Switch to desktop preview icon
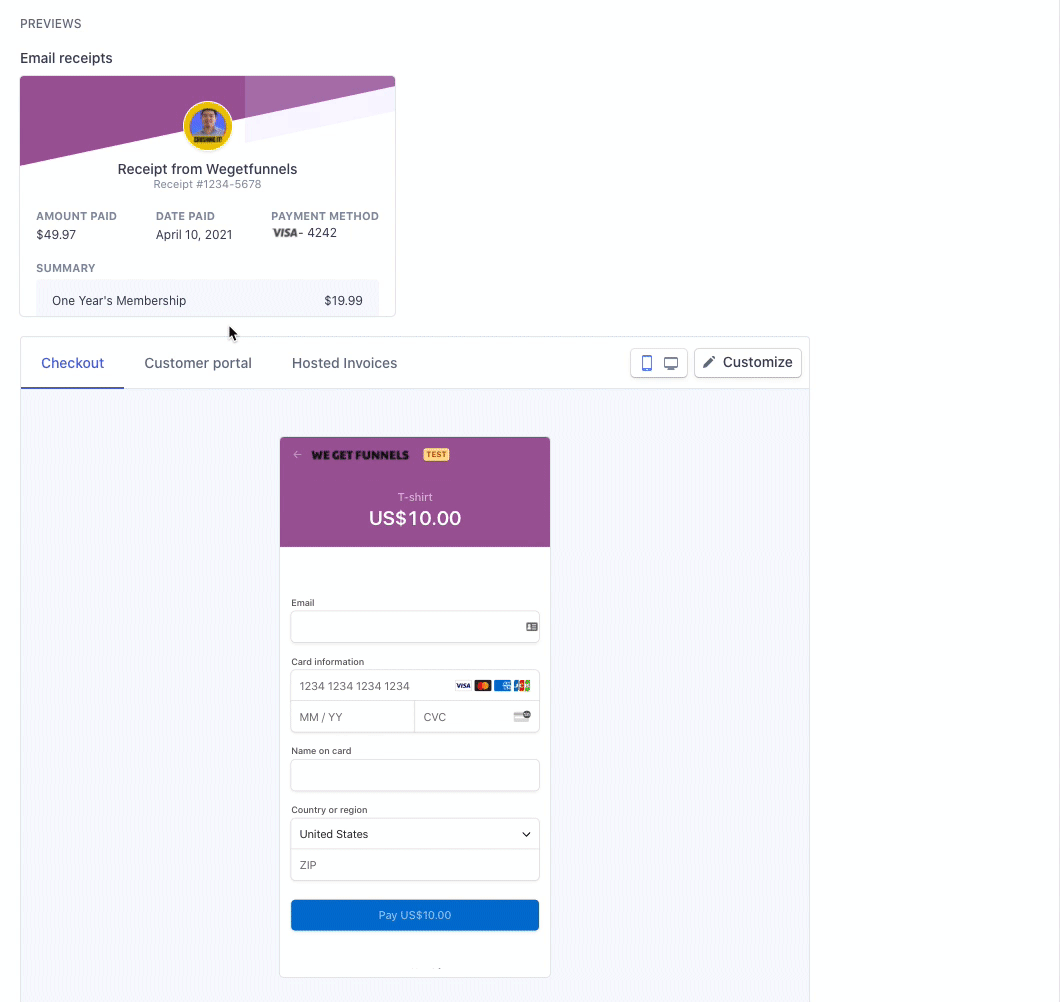The image size is (1060, 1002). (x=671, y=363)
